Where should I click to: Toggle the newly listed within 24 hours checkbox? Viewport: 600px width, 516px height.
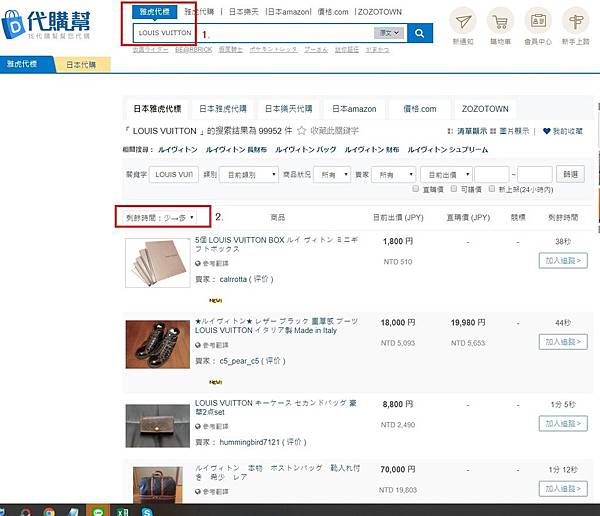point(492,189)
